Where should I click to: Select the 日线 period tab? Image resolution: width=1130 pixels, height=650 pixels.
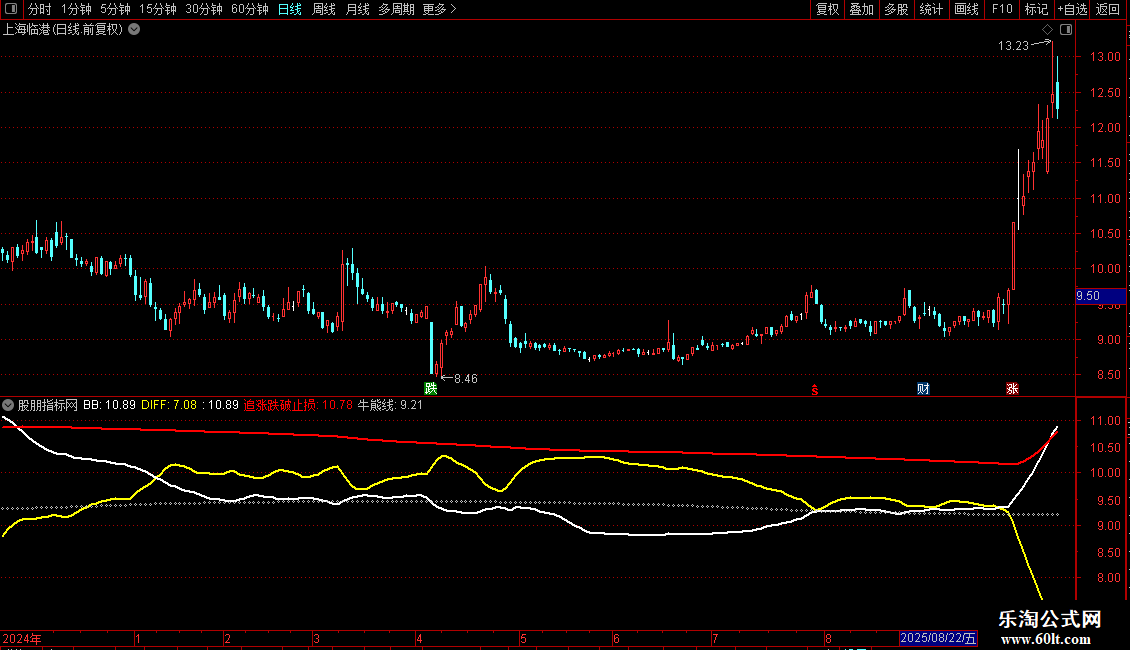[290, 9]
